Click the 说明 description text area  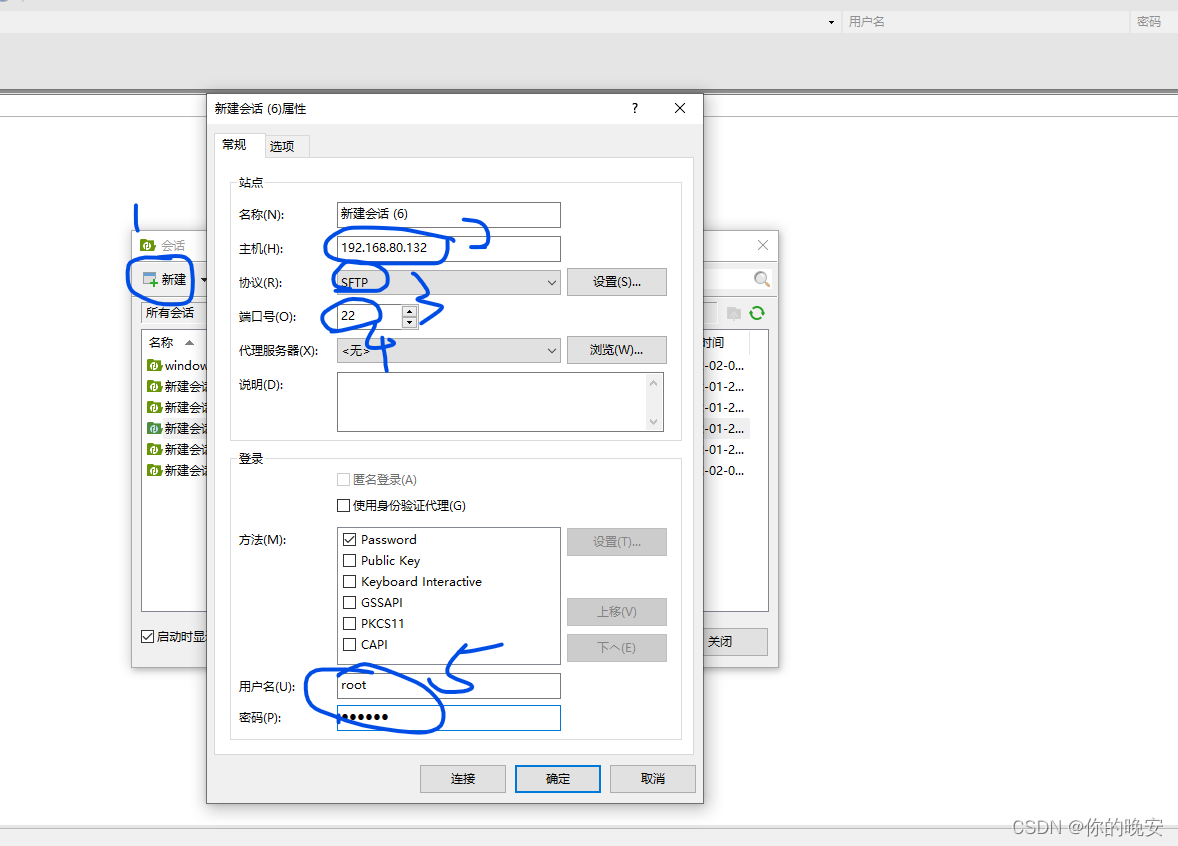point(492,402)
